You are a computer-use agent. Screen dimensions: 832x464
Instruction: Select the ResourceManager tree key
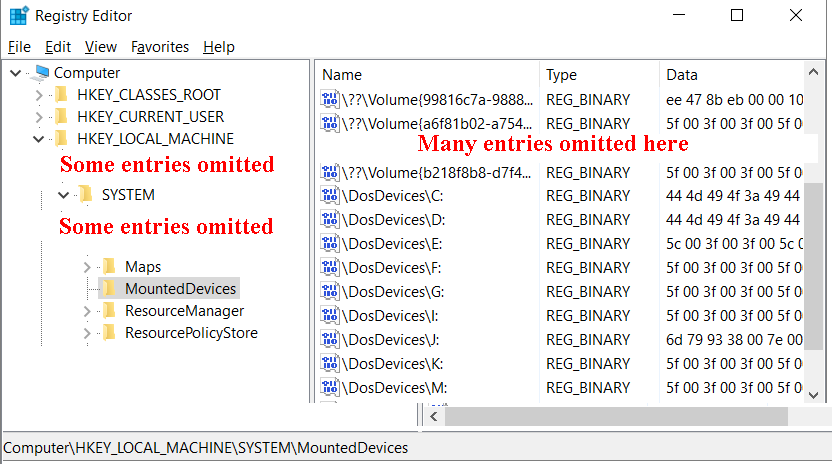[184, 311]
